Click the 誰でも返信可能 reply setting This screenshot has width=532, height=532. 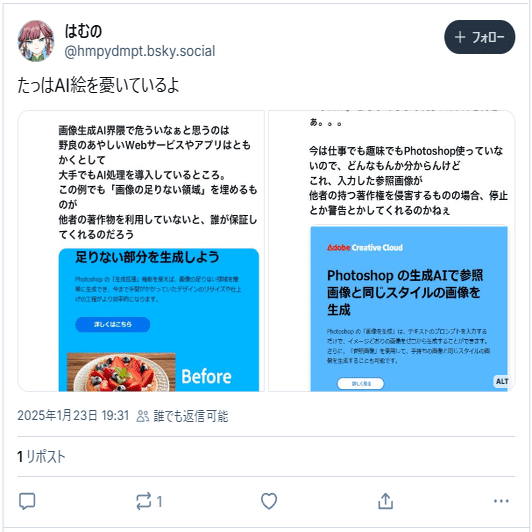pos(191,416)
